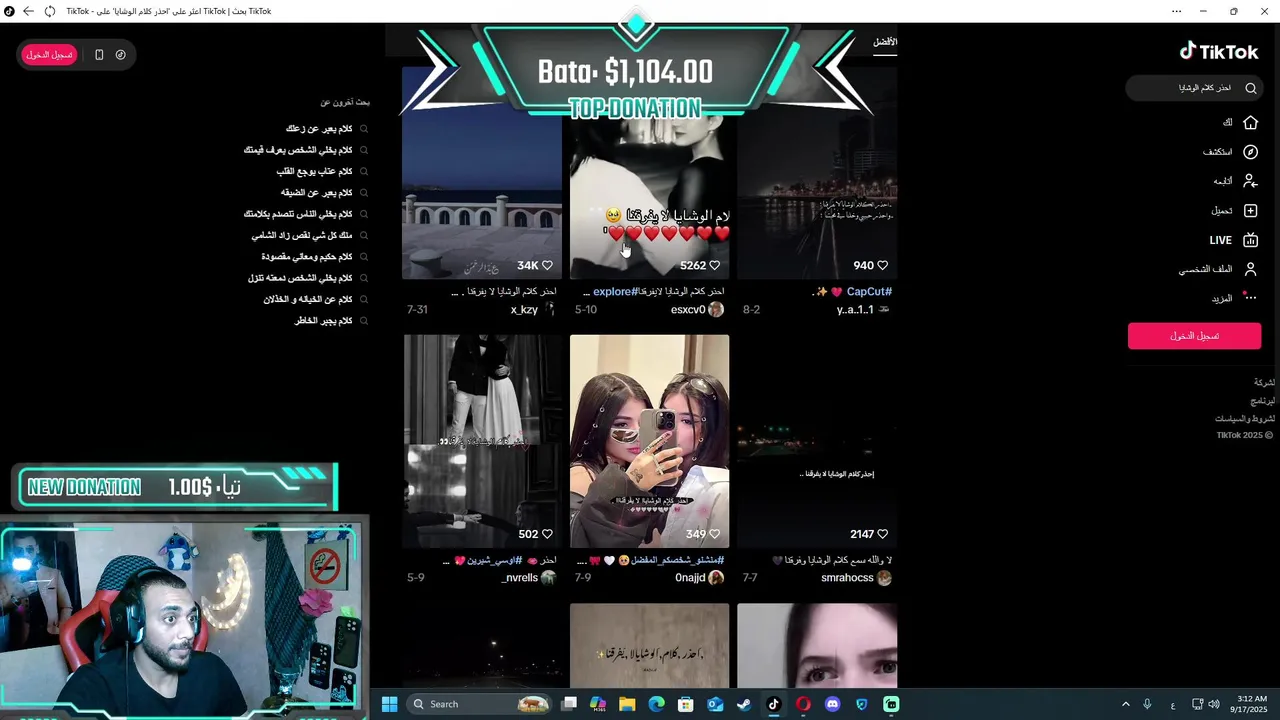The width and height of the screenshot is (1280, 720).
Task: Open Microsoft Edge from taskbar
Action: 656,704
